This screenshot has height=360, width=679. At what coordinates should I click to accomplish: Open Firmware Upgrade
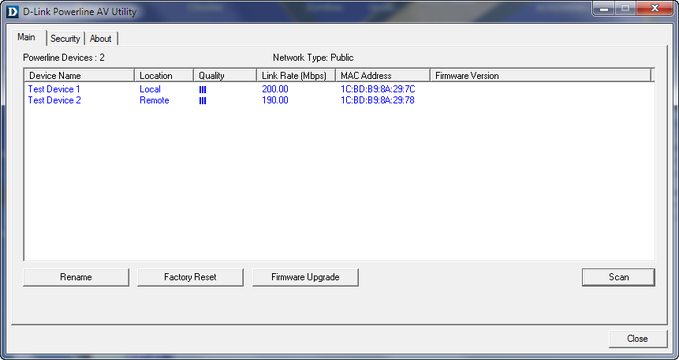(305, 277)
